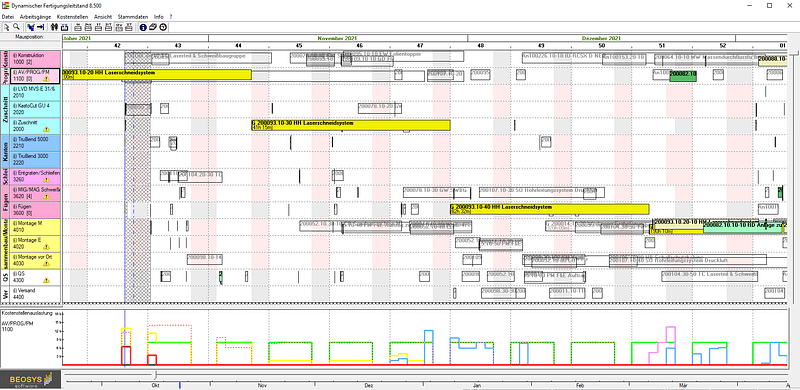This screenshot has width=800, height=390.
Task: Open the '?' help menu
Action: (171, 17)
